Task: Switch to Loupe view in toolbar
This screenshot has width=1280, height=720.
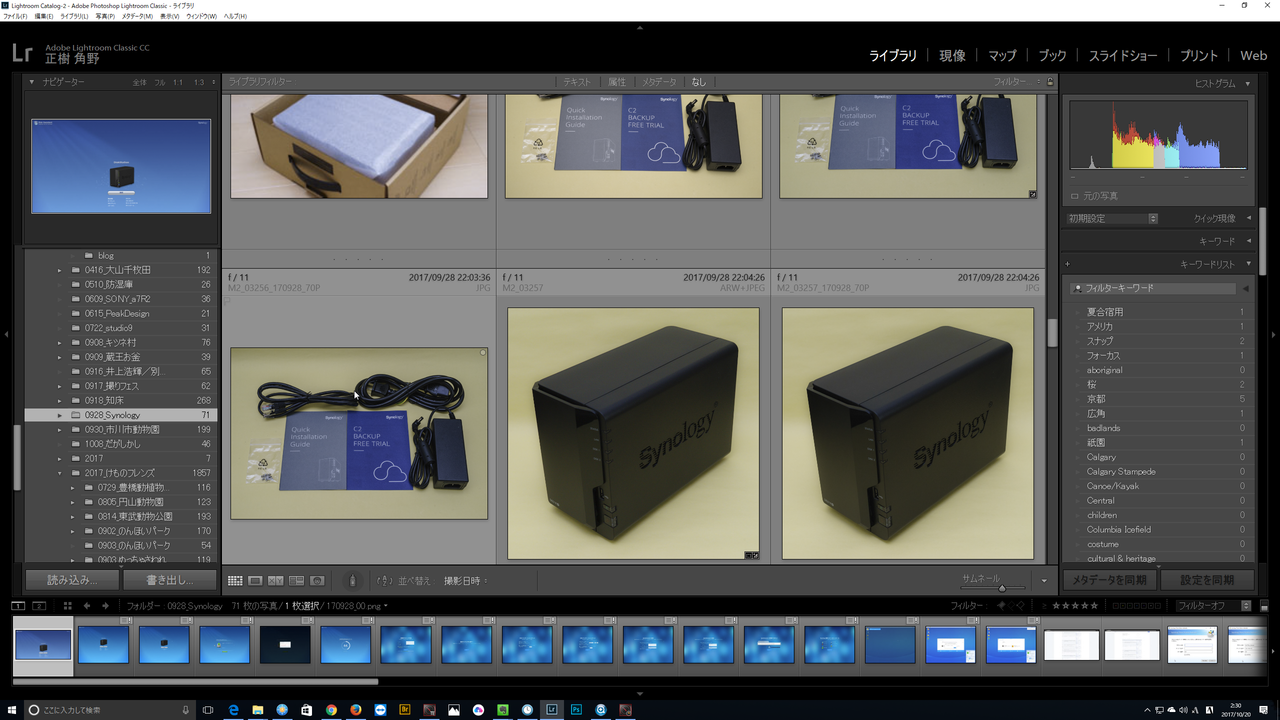Action: pyautogui.click(x=255, y=580)
